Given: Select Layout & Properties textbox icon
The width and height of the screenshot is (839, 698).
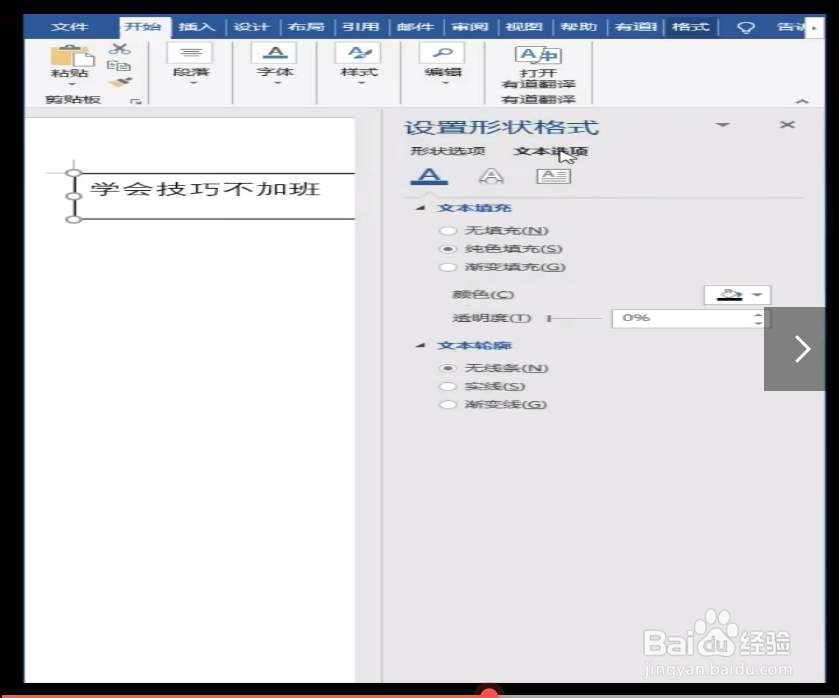Looking at the screenshot, I should tap(553, 176).
